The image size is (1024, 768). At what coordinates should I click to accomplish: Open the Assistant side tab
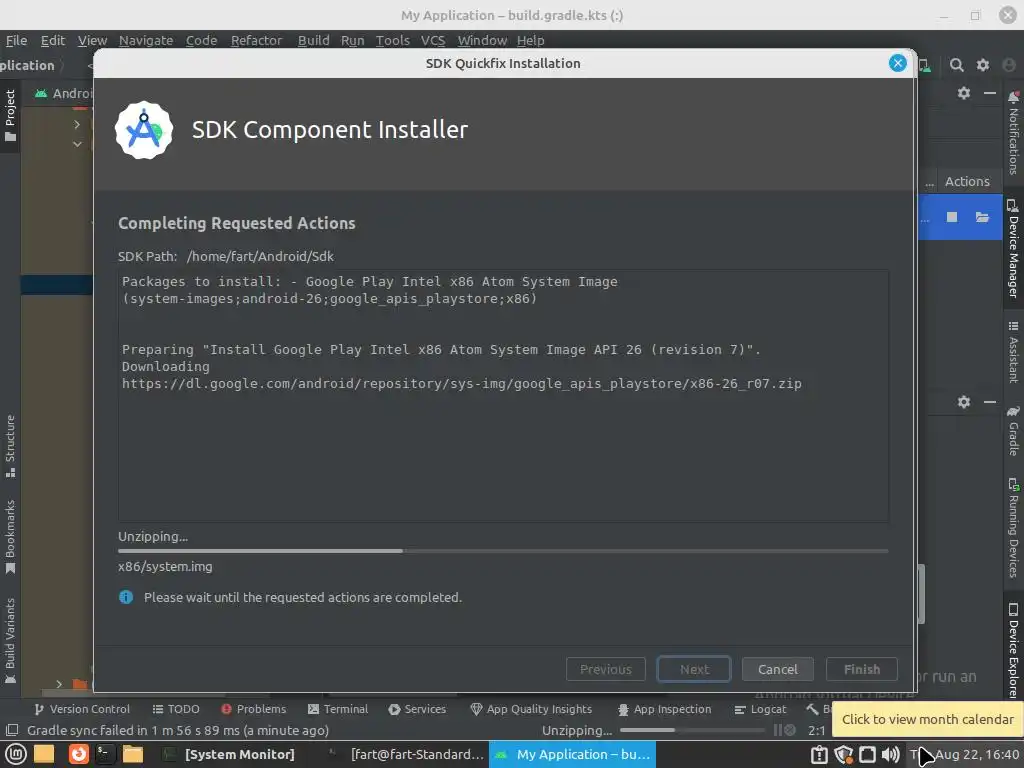tap(1013, 351)
